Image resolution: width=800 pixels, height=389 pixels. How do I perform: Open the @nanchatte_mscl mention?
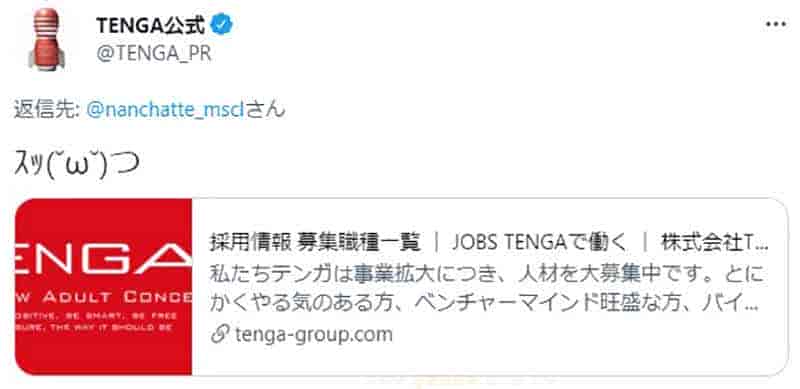166,110
